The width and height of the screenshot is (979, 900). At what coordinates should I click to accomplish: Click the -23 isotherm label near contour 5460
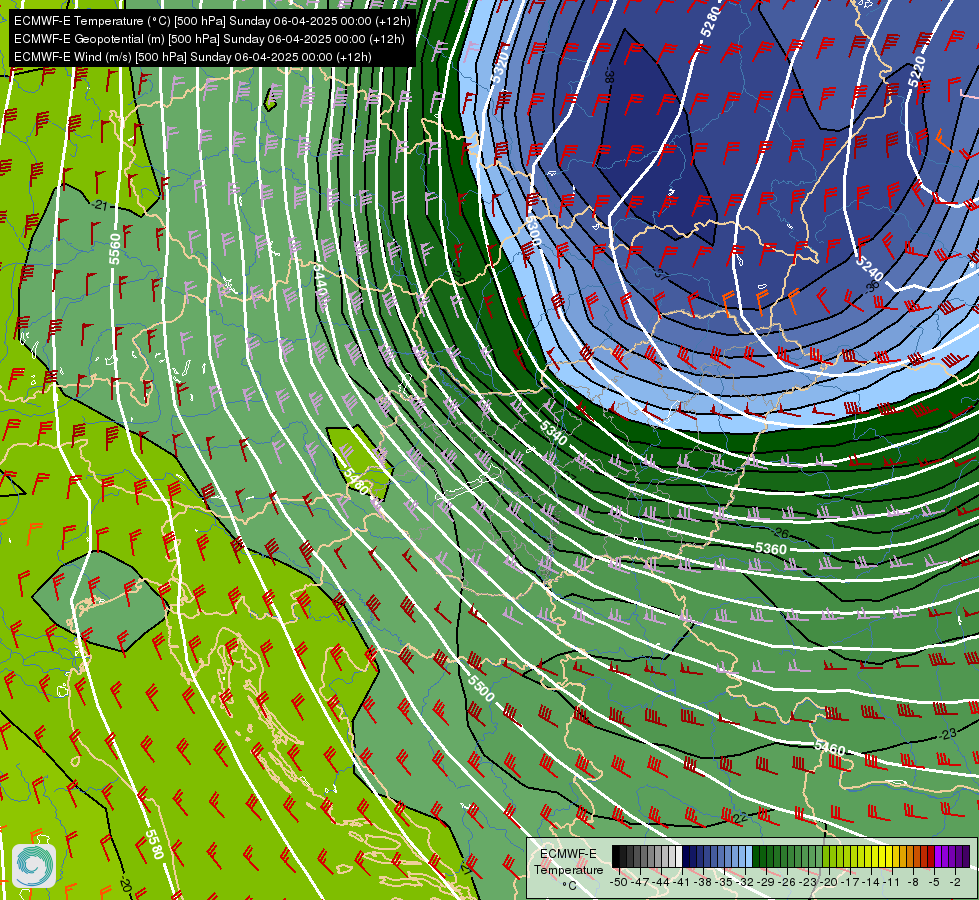coord(948,734)
